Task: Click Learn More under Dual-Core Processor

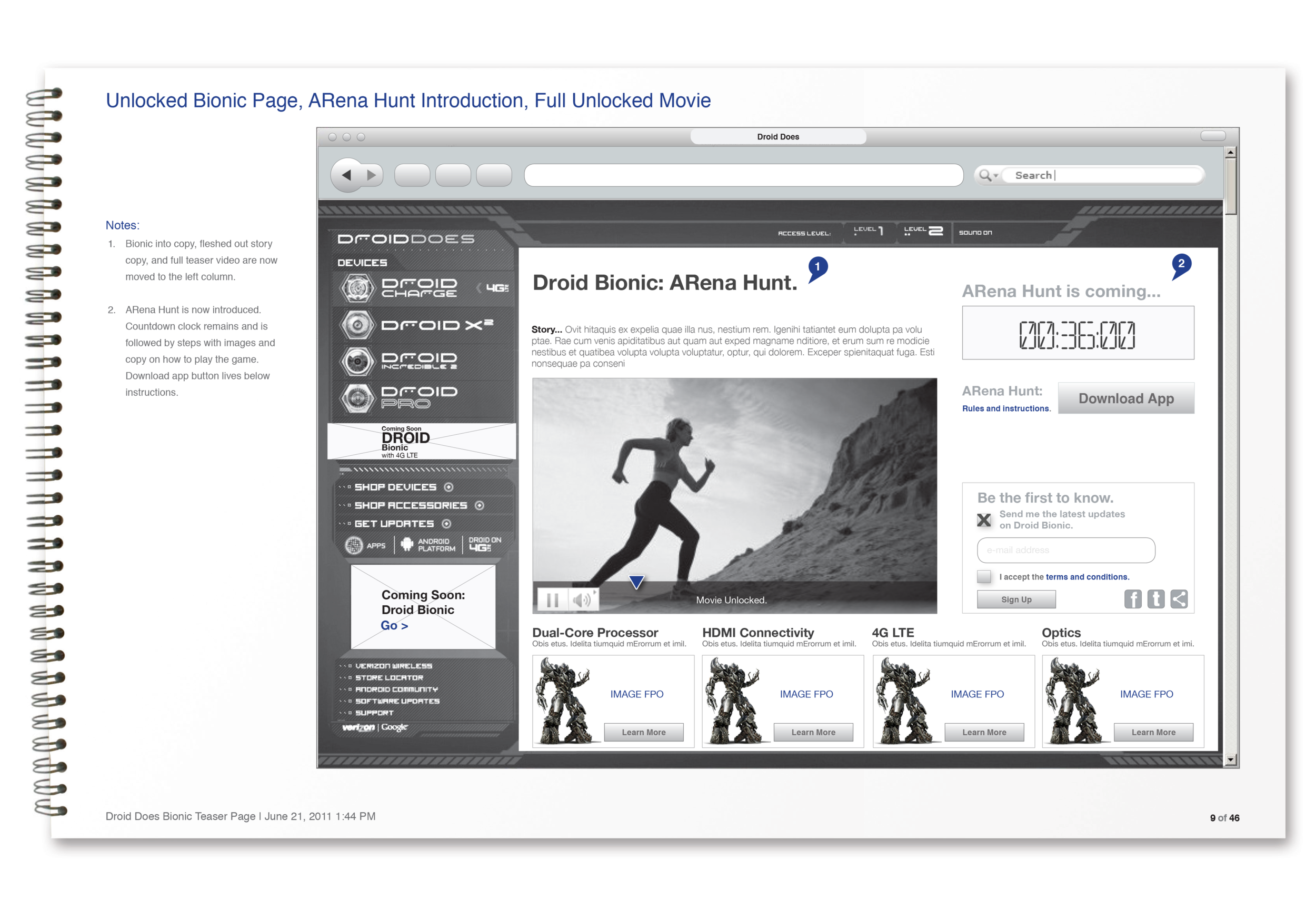Action: [644, 733]
